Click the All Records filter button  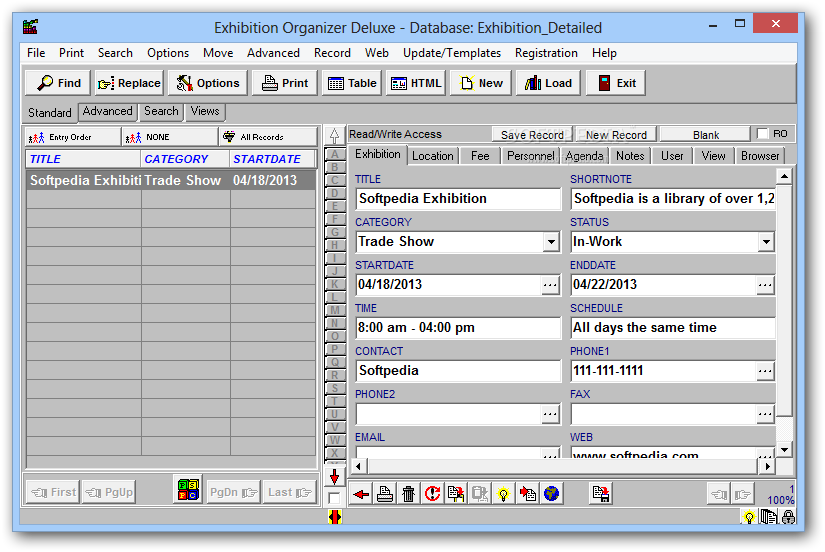(x=268, y=137)
